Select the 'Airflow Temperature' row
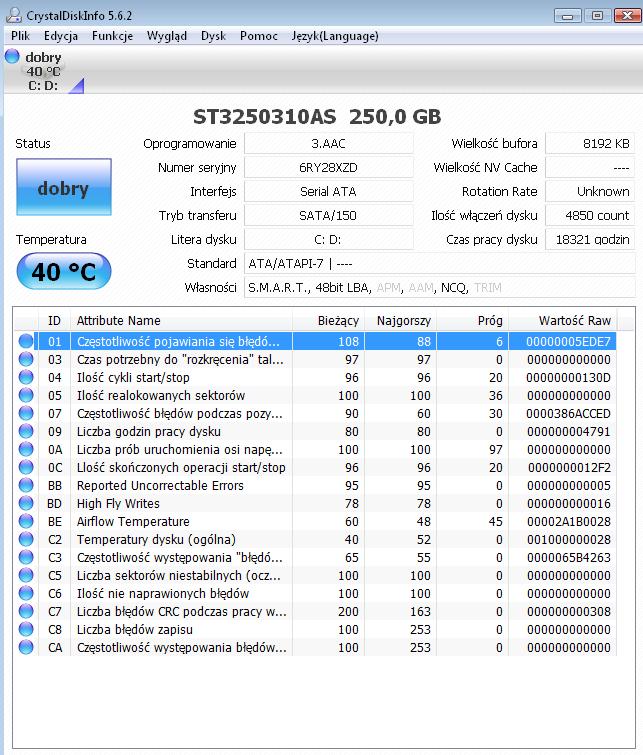Viewport: 643px width, 755px height. pos(315,521)
